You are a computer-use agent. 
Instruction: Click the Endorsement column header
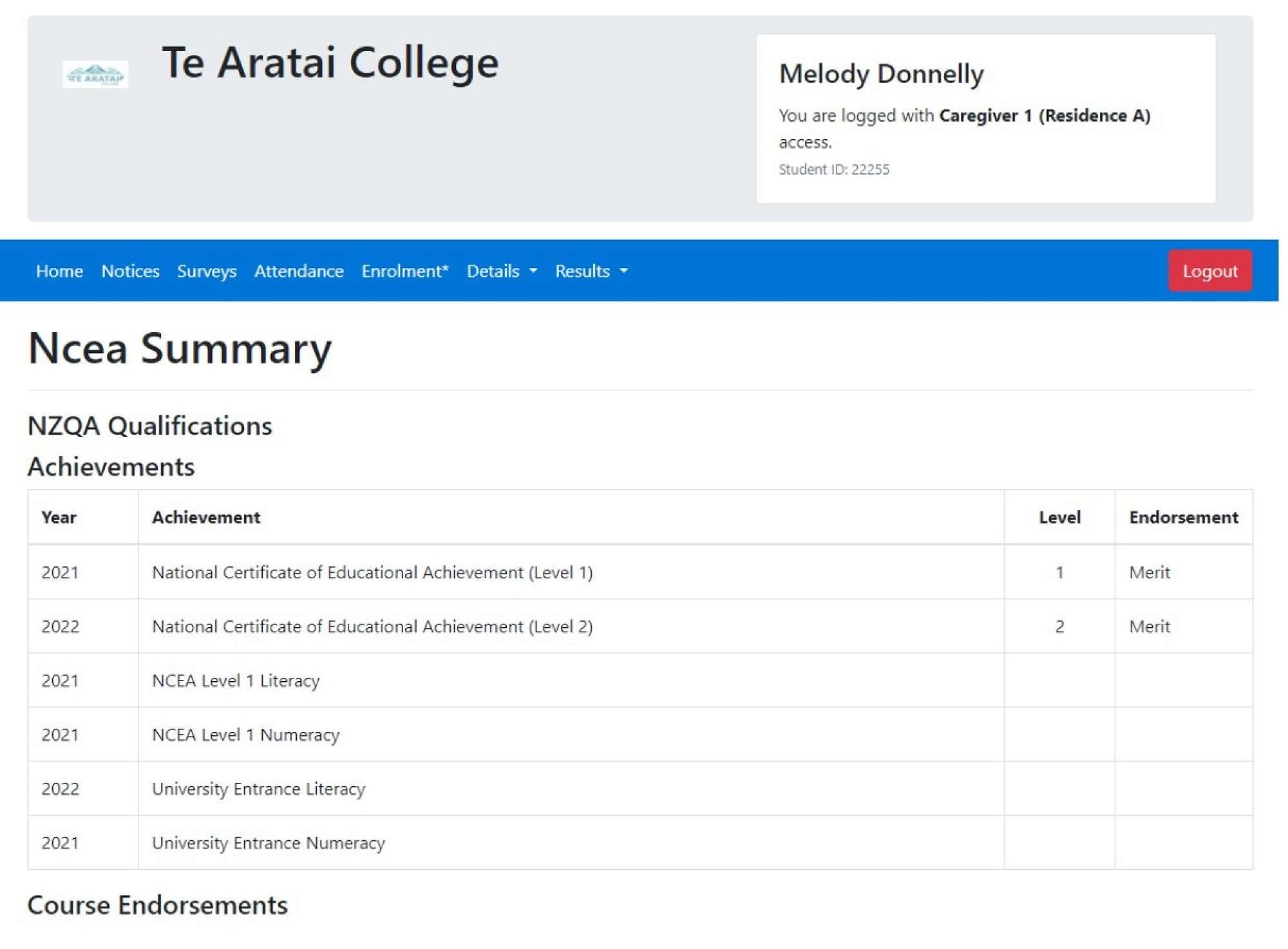tap(1183, 517)
